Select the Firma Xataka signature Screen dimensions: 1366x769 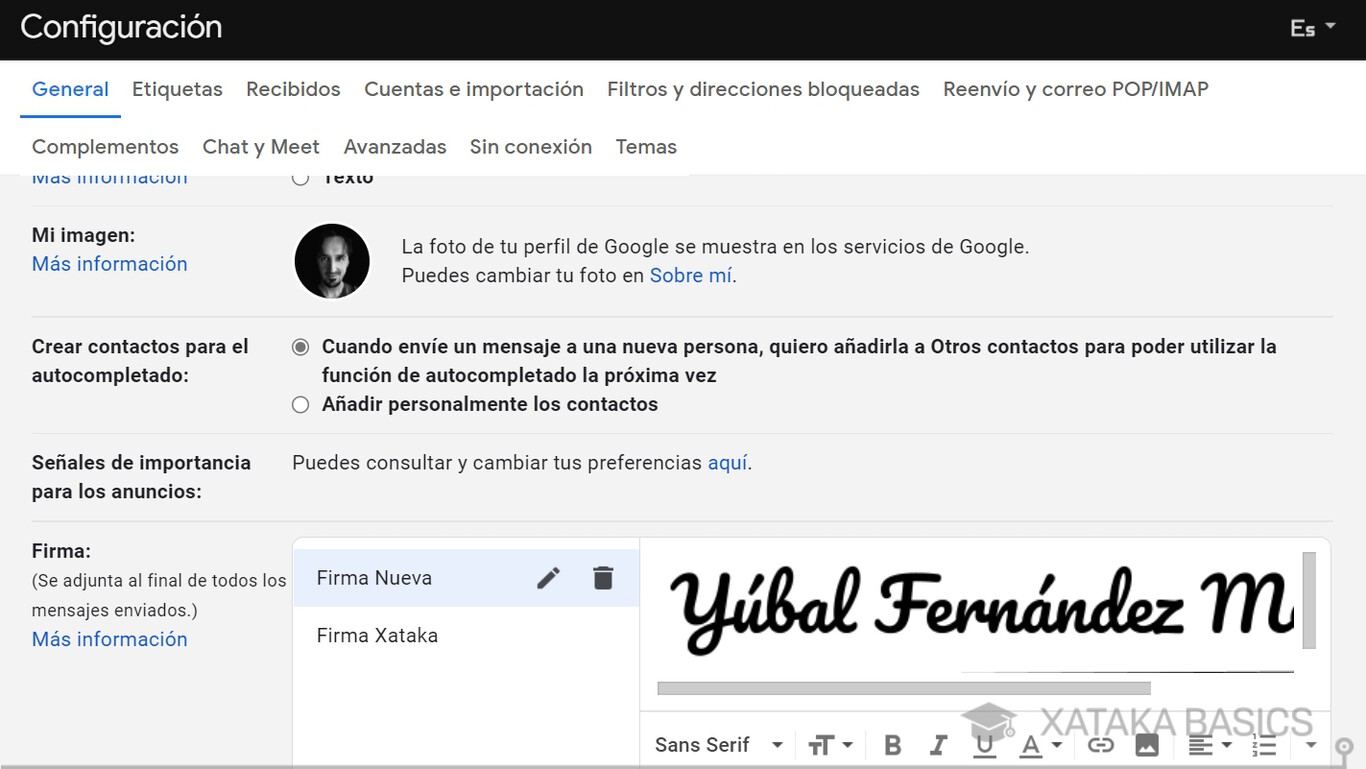pos(377,635)
